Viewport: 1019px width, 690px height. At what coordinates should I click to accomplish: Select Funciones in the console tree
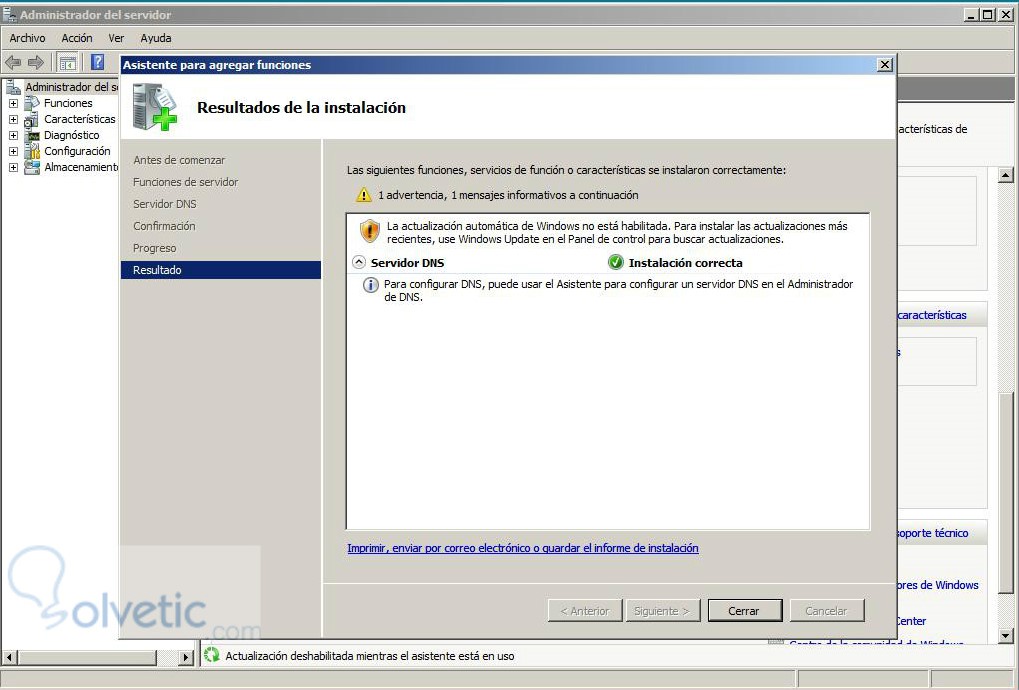pos(68,103)
